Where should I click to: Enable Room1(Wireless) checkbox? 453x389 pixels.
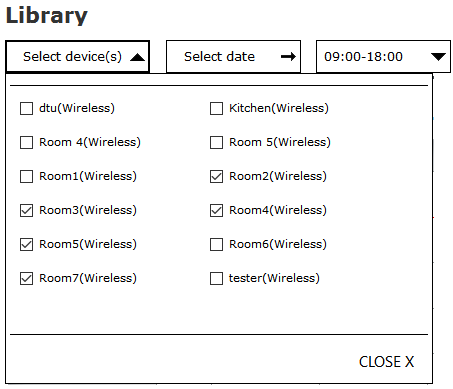26,176
